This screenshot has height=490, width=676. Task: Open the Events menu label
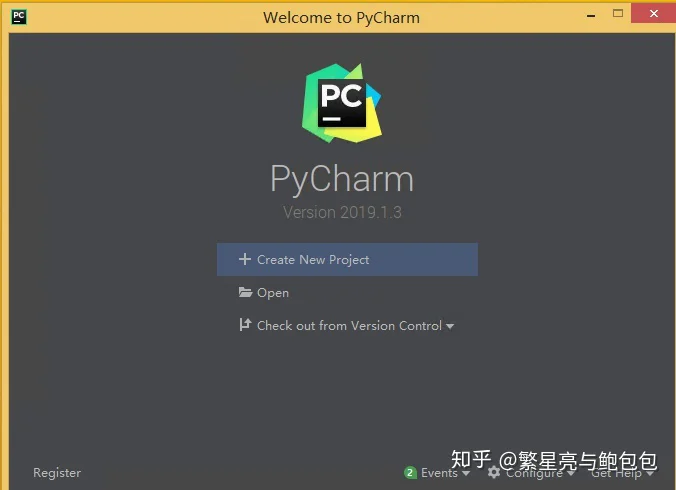[x=439, y=473]
